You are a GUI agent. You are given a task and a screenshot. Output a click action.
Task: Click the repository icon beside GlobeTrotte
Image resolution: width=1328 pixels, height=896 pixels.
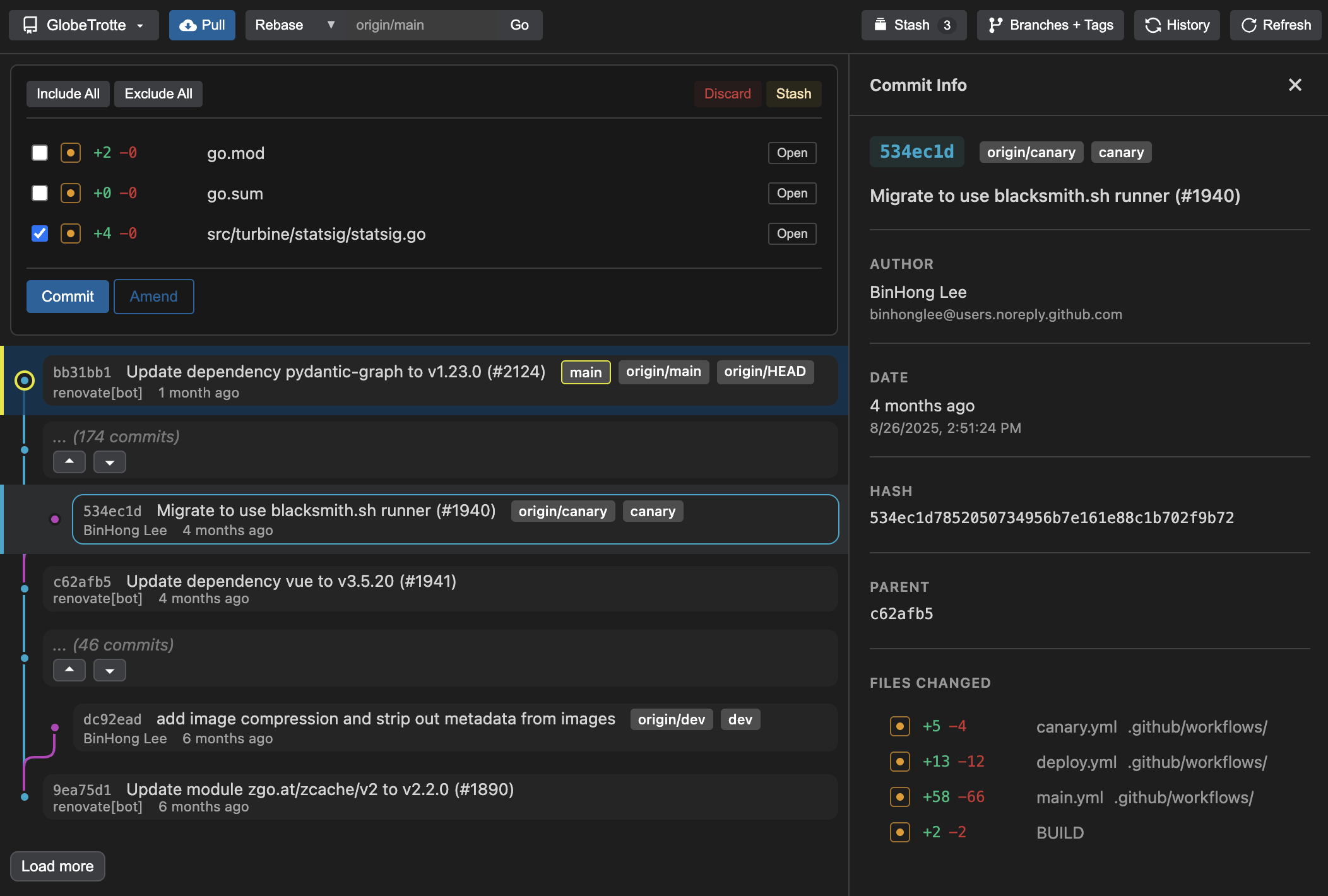29,25
